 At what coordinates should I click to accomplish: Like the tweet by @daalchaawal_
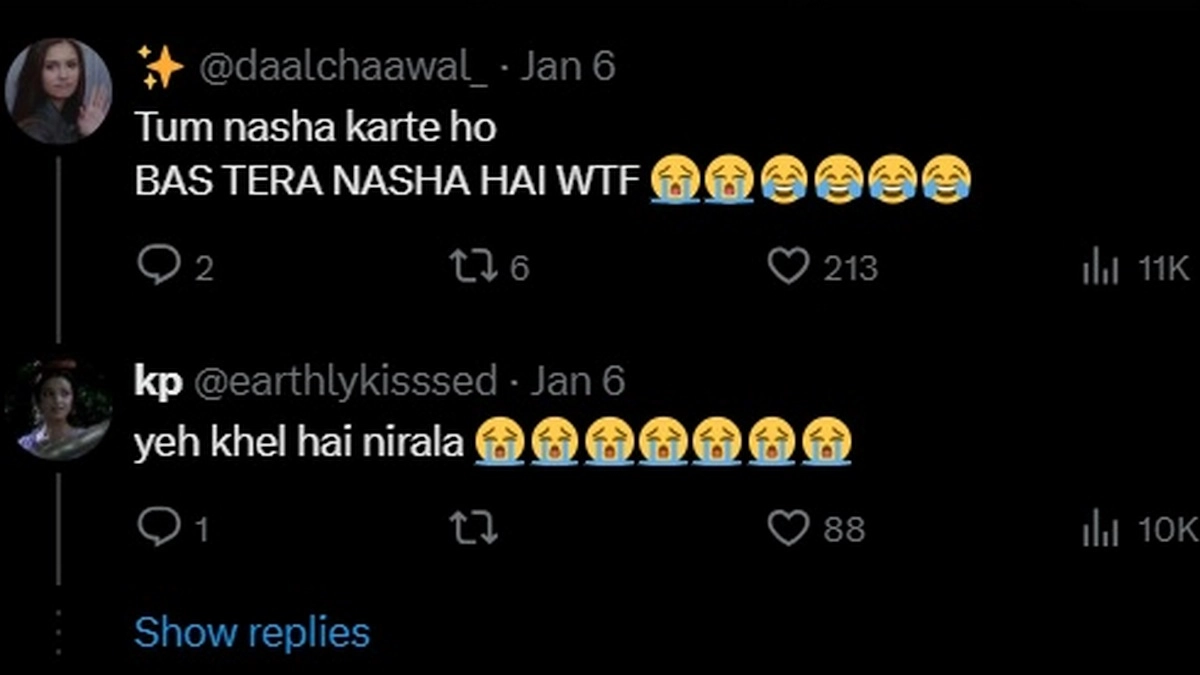[x=788, y=267]
